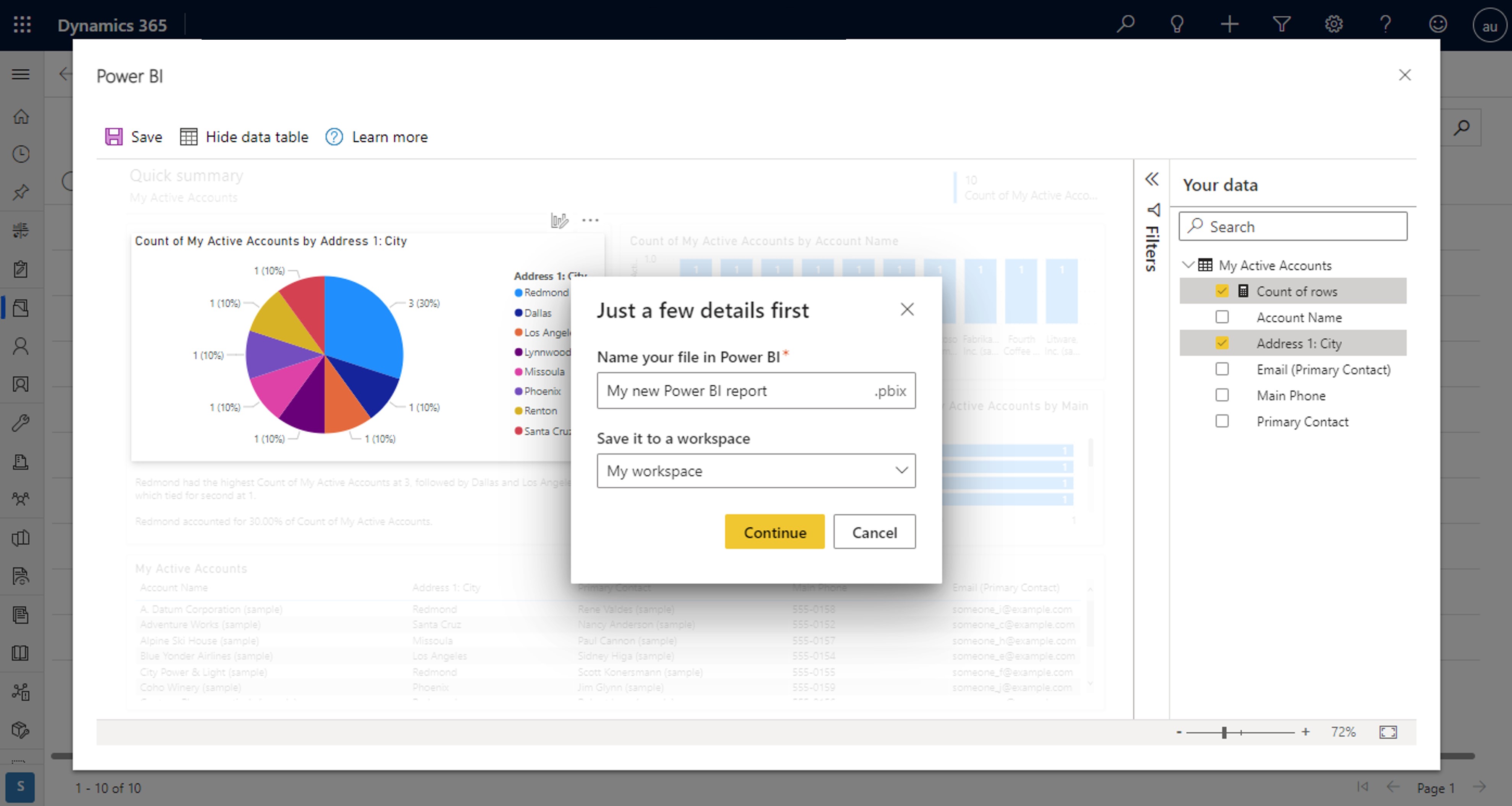Open Learn more help icon
The height and width of the screenshot is (806, 1512).
point(334,137)
